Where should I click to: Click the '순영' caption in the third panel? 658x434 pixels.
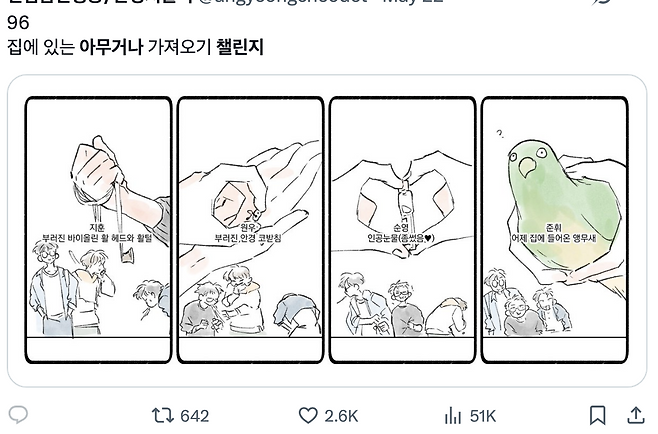[x=401, y=228]
